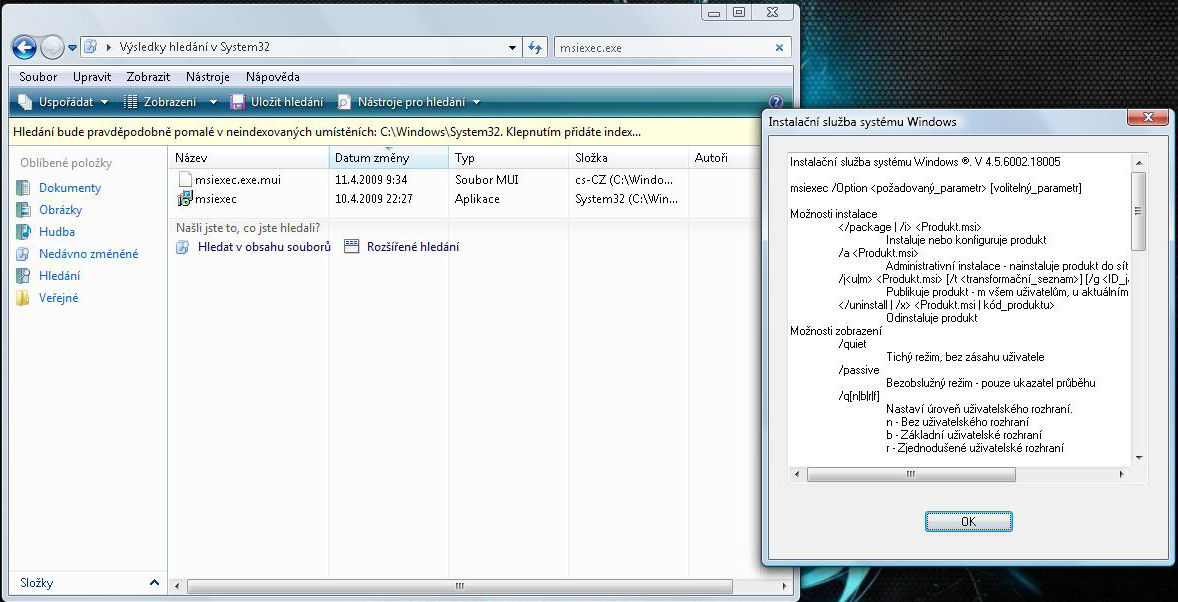Click the dialog scroll down arrow

tap(1138, 458)
